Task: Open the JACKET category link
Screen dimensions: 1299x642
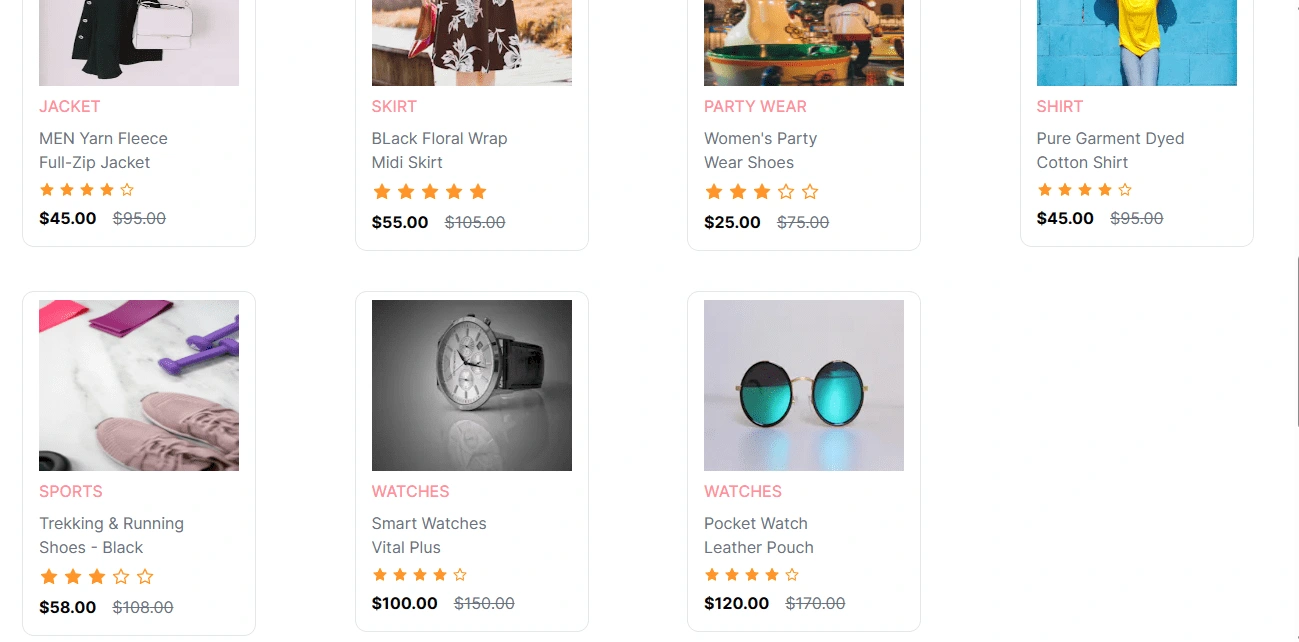Action: pyautogui.click(x=70, y=107)
